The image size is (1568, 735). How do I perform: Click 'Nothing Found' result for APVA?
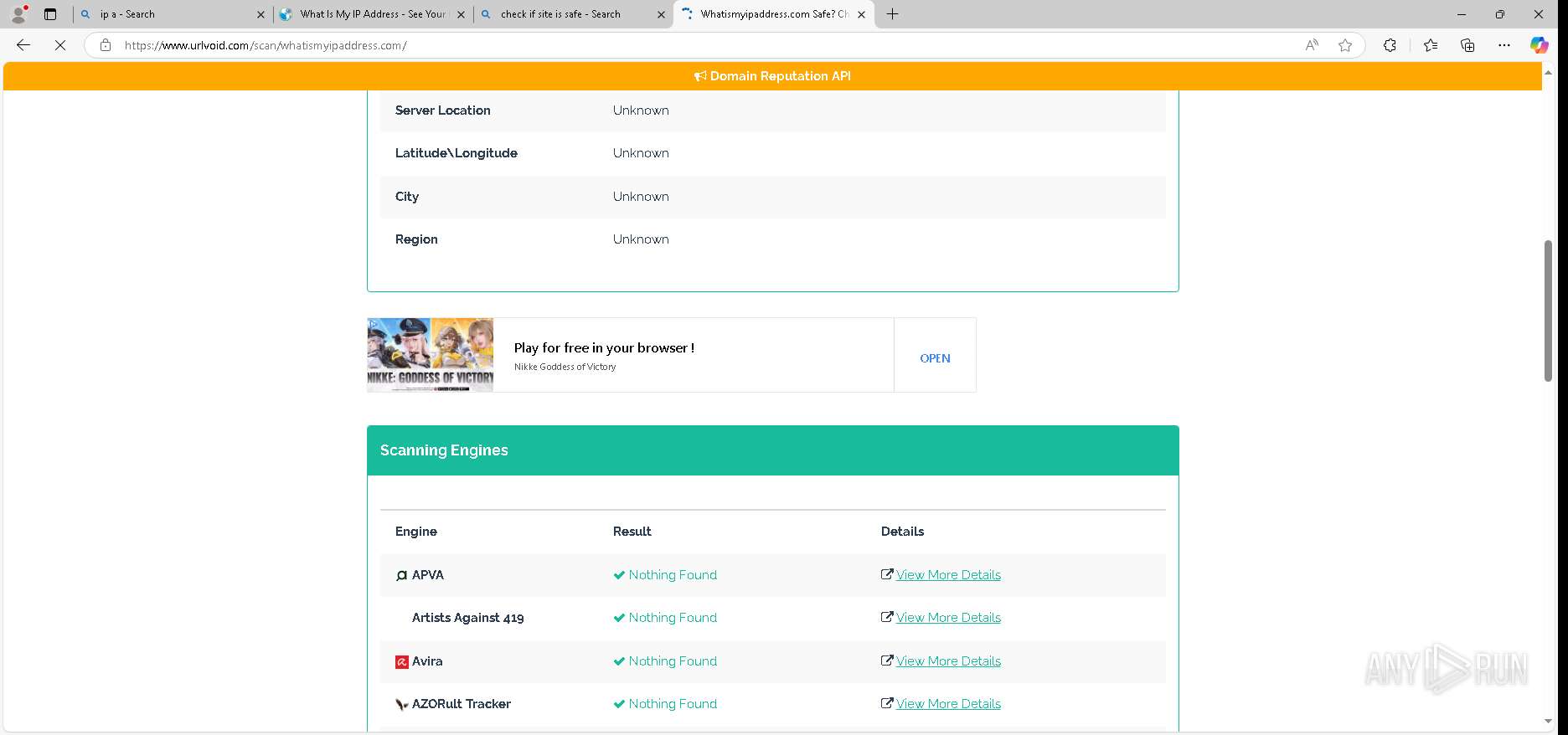pyautogui.click(x=665, y=575)
